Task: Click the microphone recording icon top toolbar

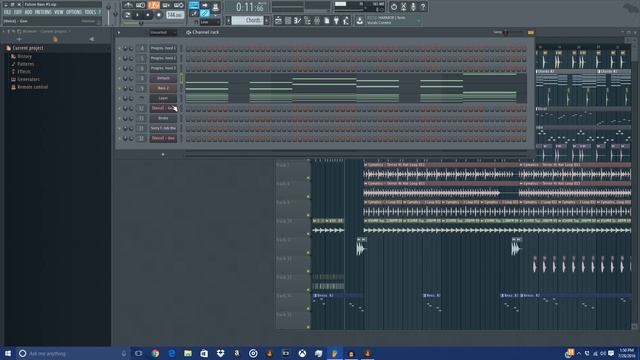Action: point(413,7)
